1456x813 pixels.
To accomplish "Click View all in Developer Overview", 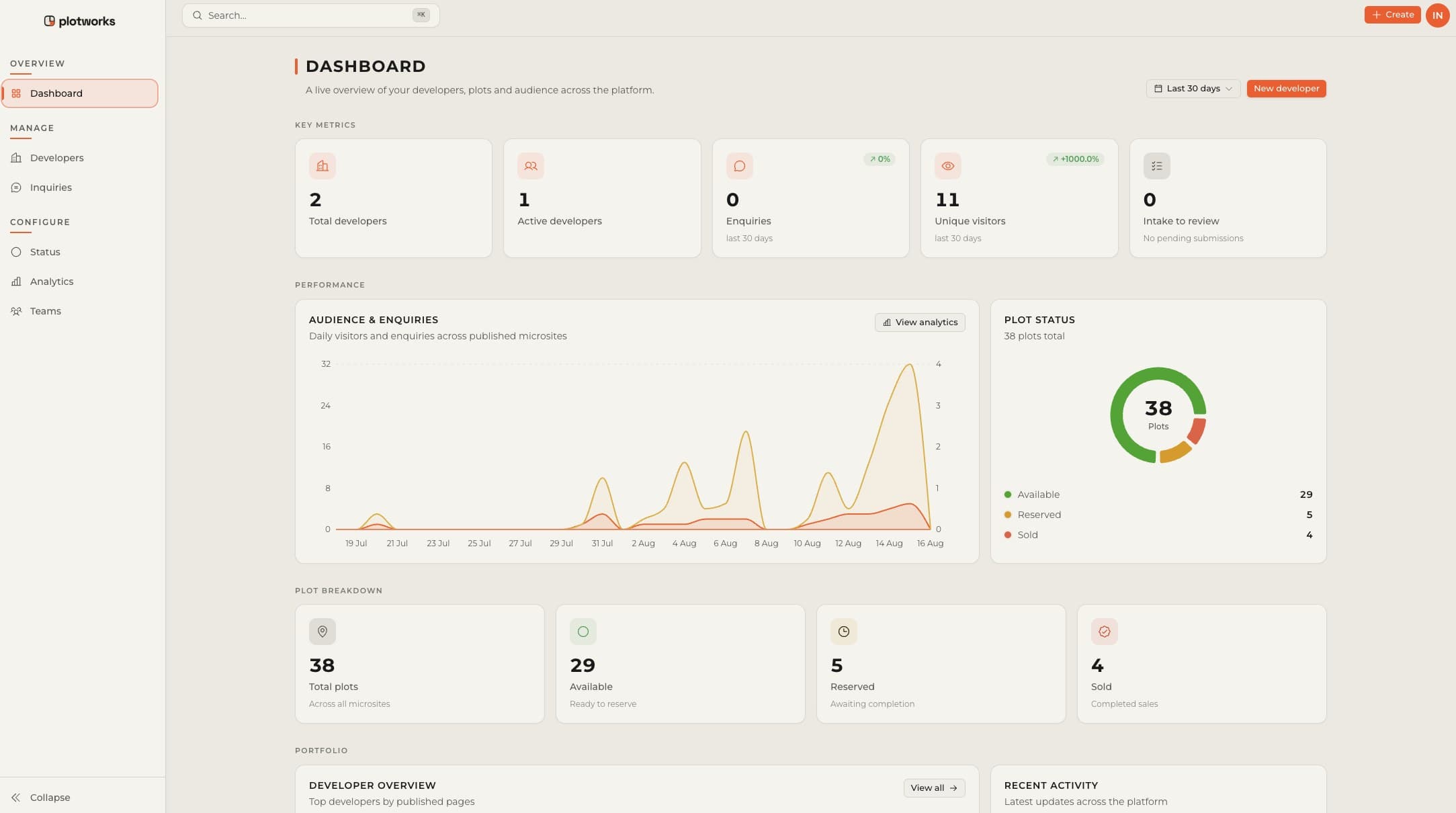I will [934, 788].
